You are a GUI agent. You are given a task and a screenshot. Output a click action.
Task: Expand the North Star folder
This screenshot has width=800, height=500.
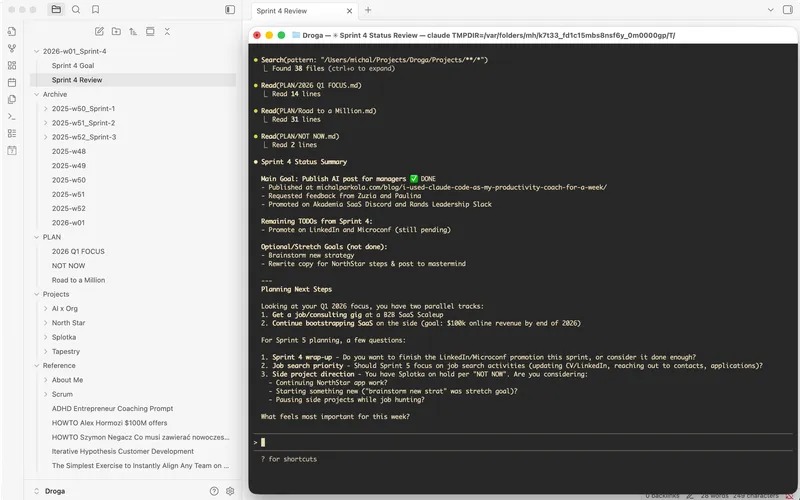coord(45,323)
